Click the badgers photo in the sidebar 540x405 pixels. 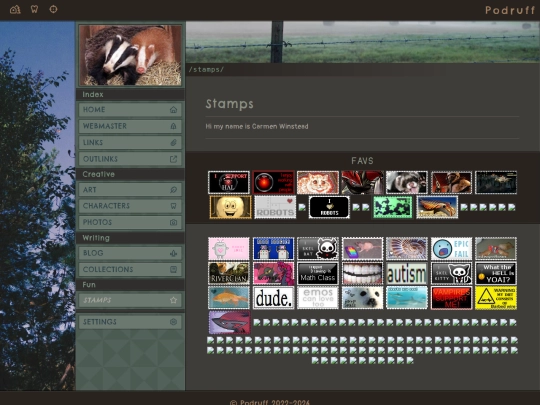pyautogui.click(x=130, y=55)
